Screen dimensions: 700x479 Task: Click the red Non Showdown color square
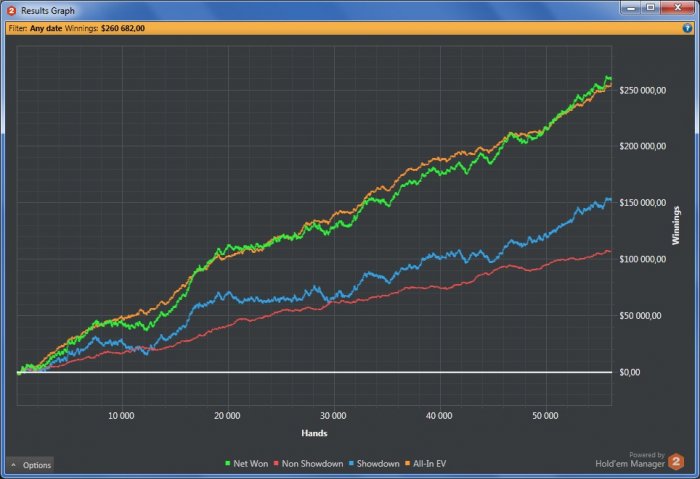point(276,463)
